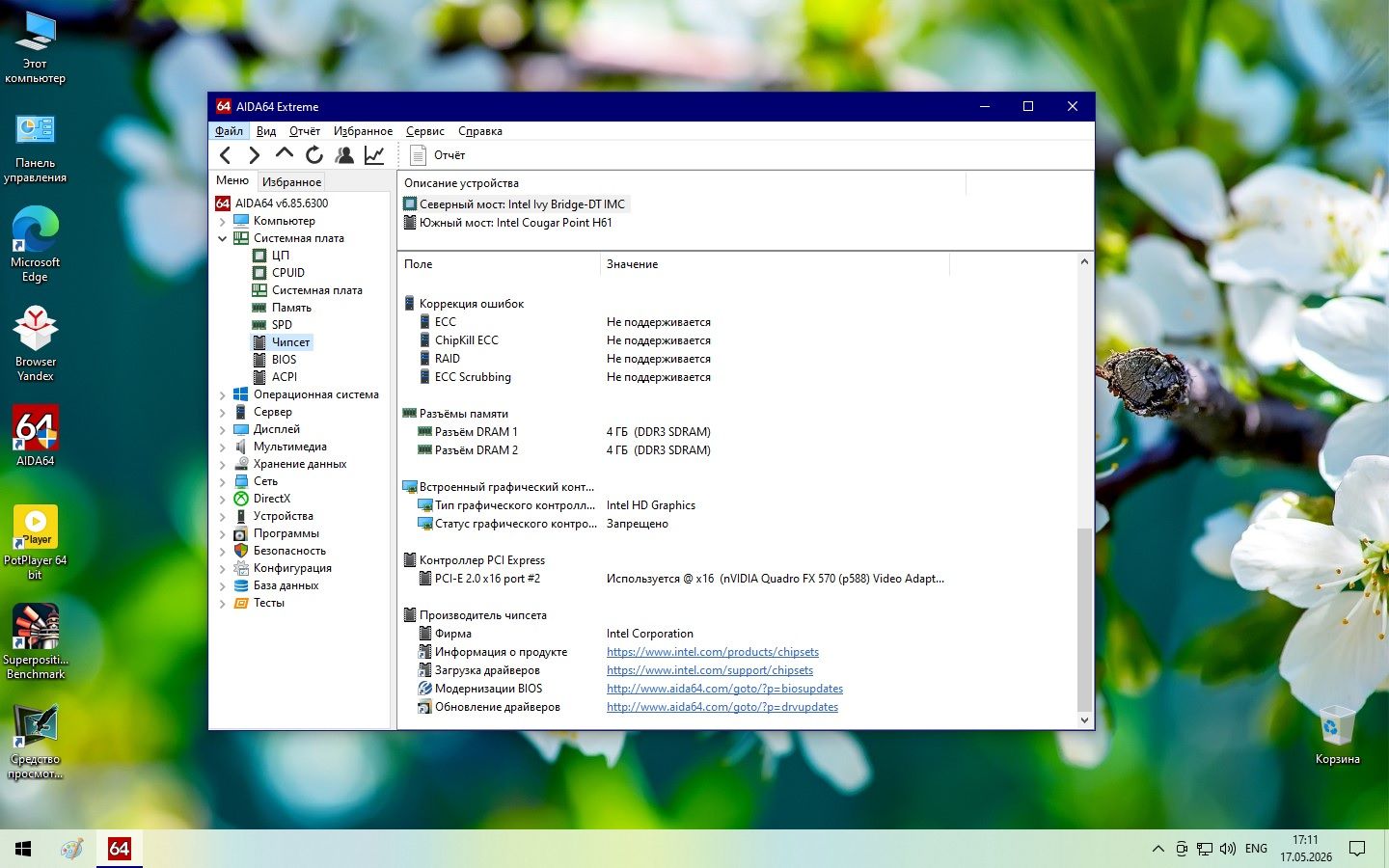Expand the Хранение данных tree node

click(223, 464)
